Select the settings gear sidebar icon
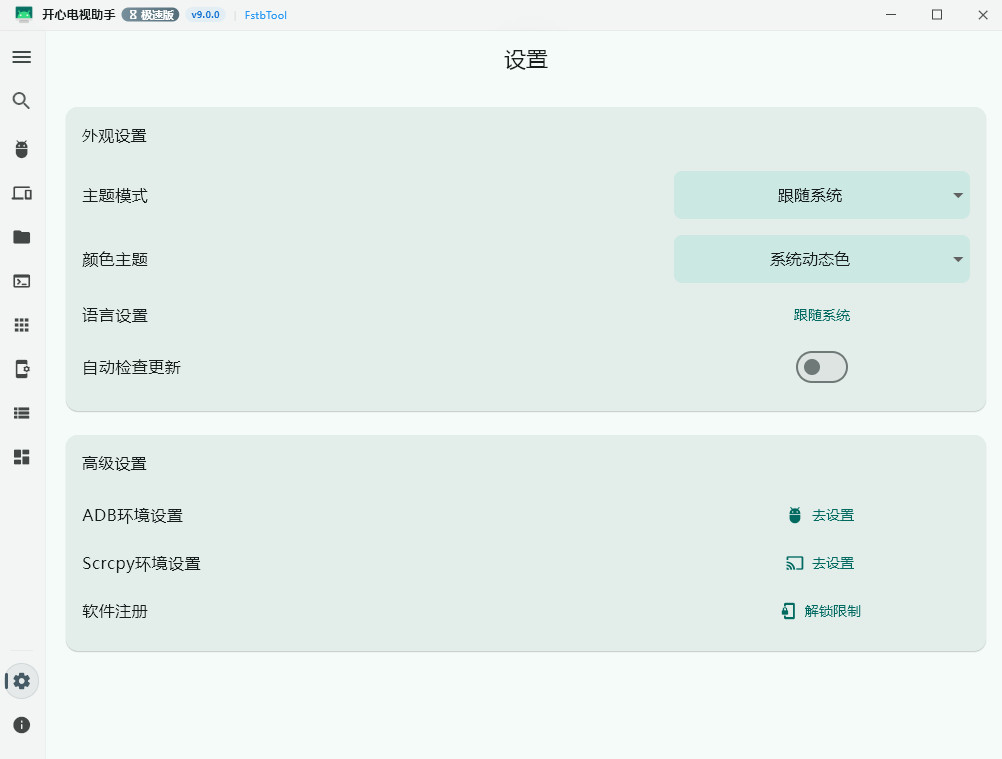This screenshot has width=1002, height=759. tap(22, 681)
